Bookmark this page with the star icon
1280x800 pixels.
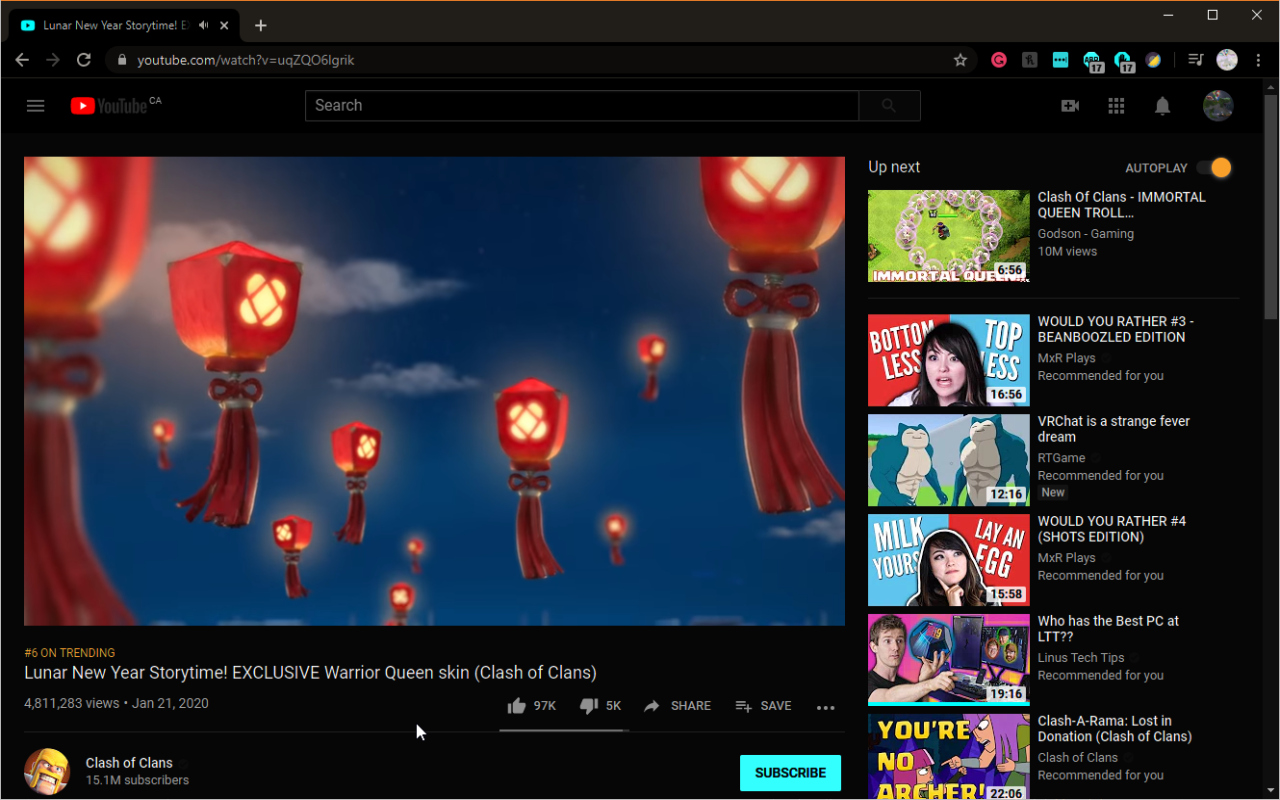pyautogui.click(x=960, y=60)
